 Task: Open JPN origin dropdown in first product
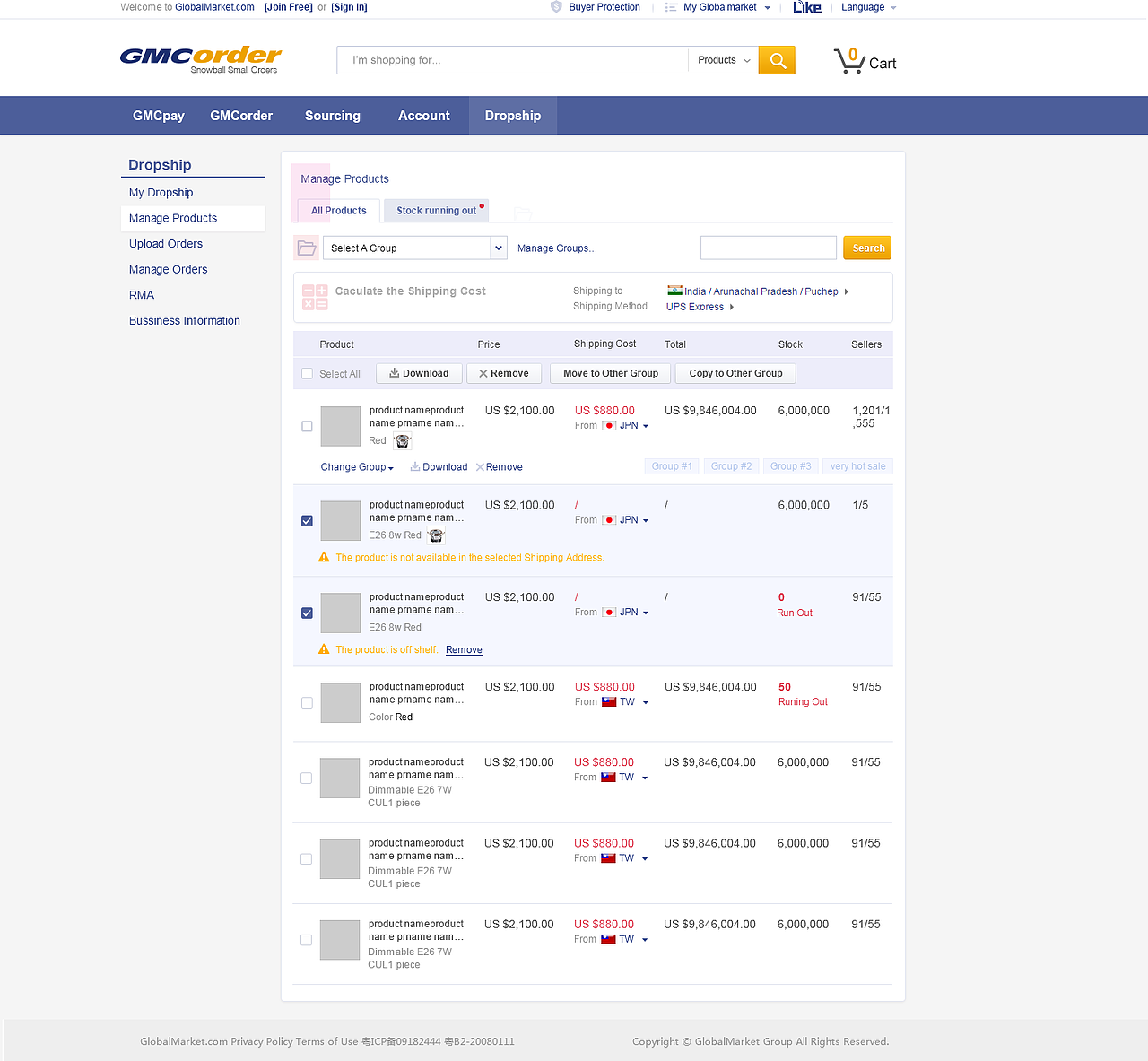(646, 427)
